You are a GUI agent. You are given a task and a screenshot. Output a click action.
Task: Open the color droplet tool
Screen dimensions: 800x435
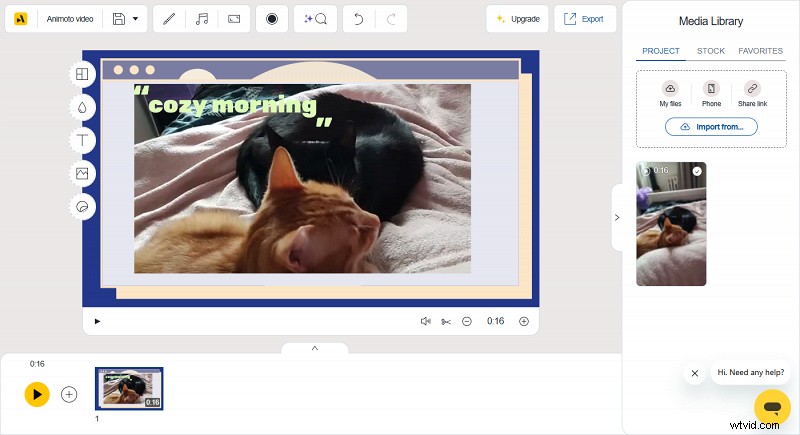tap(82, 108)
